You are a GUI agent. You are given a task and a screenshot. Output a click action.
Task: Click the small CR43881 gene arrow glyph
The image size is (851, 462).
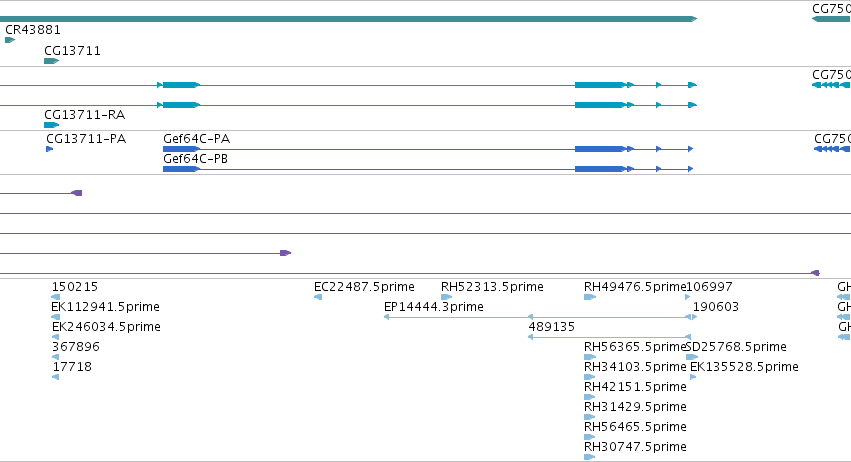click(x=10, y=40)
